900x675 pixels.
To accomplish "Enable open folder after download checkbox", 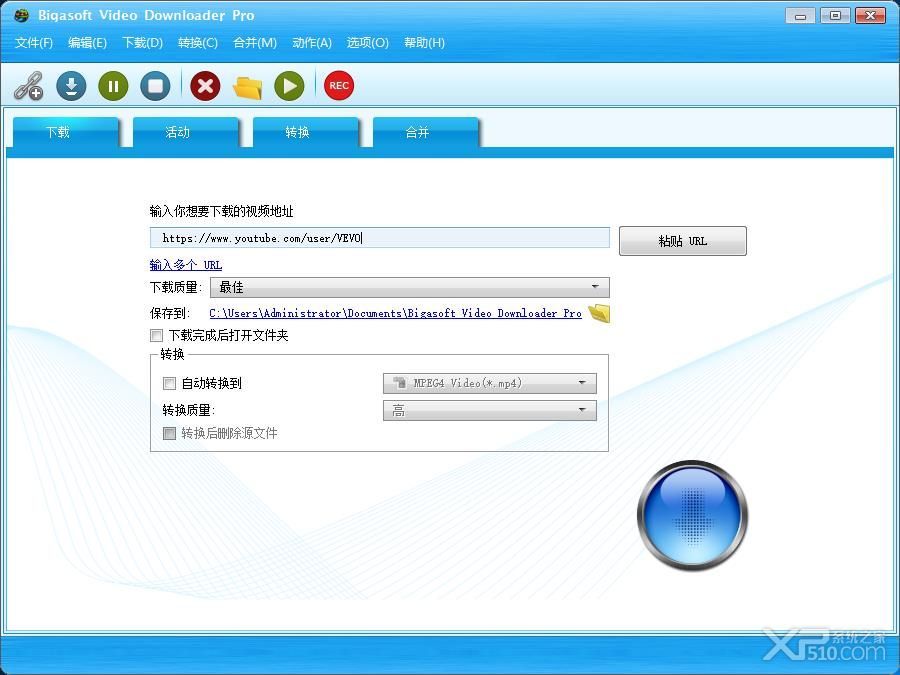I will (156, 335).
